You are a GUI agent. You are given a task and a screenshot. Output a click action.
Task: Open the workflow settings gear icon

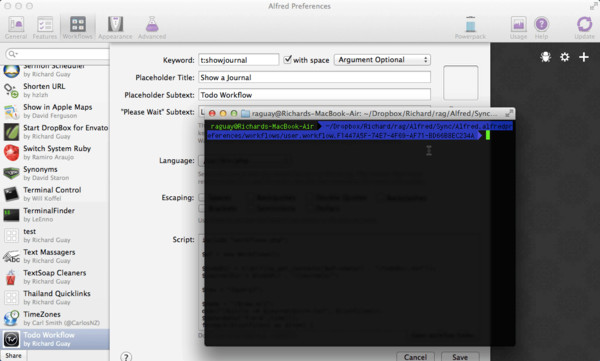click(565, 57)
